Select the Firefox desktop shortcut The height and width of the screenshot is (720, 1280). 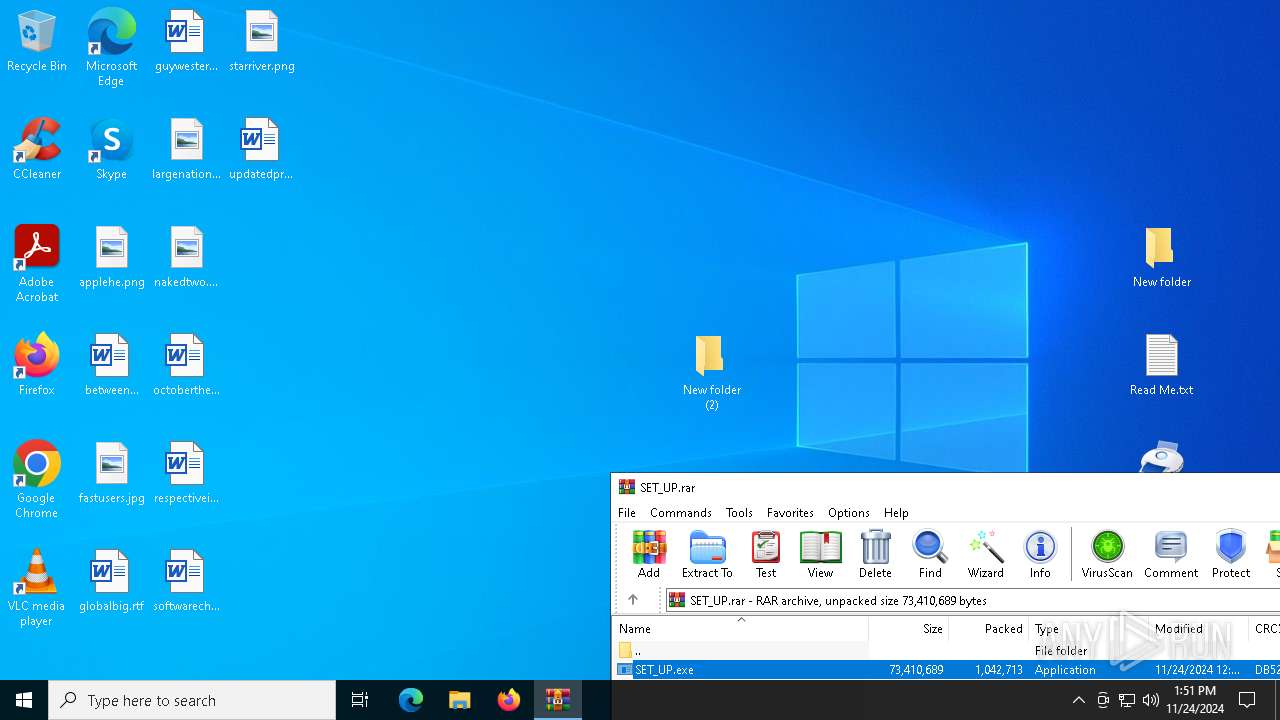click(x=37, y=365)
